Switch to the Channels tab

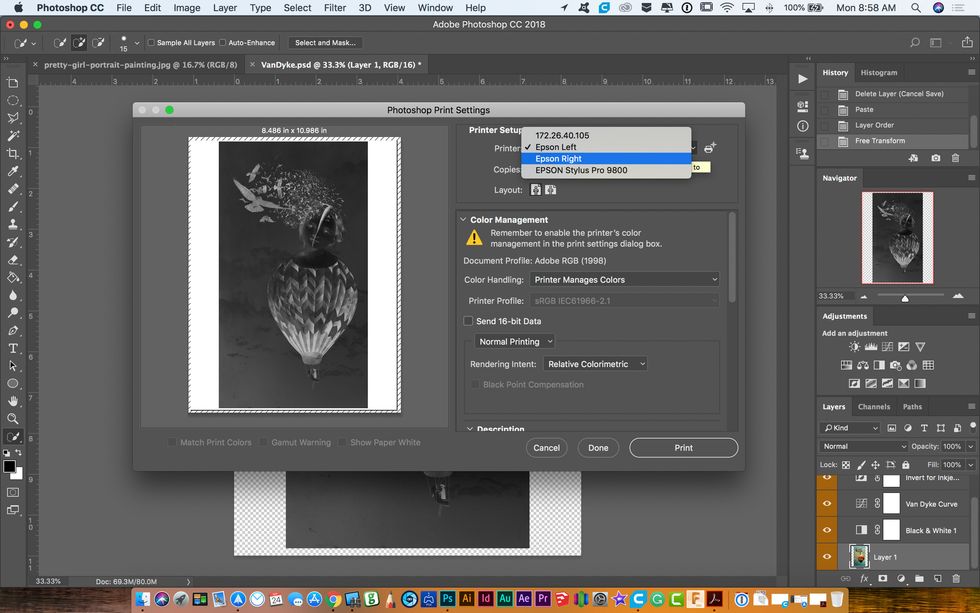click(x=873, y=407)
